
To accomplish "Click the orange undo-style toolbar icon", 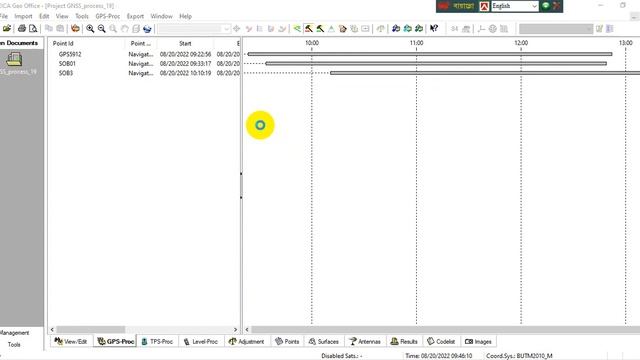I will [75, 29].
